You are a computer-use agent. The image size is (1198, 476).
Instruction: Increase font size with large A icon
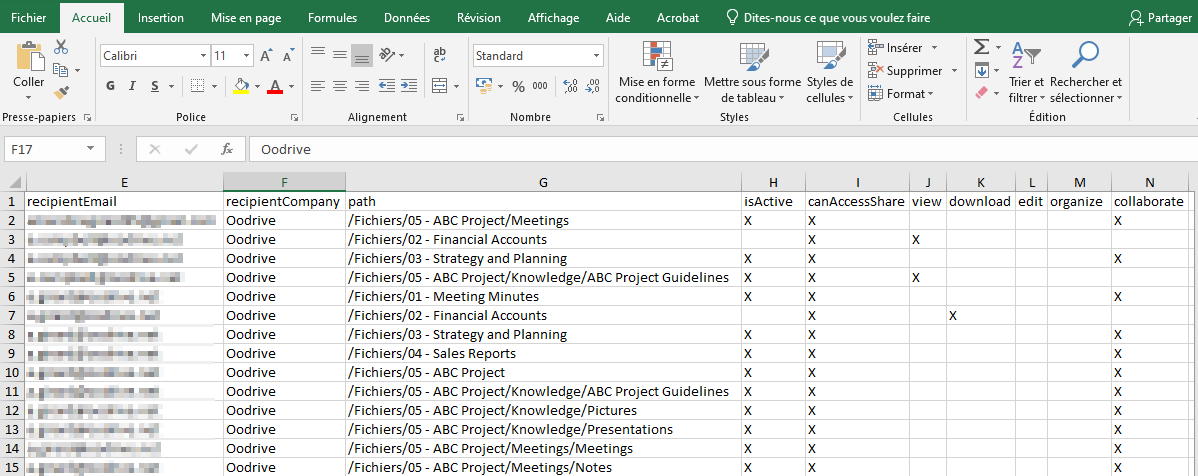pyautogui.click(x=266, y=56)
